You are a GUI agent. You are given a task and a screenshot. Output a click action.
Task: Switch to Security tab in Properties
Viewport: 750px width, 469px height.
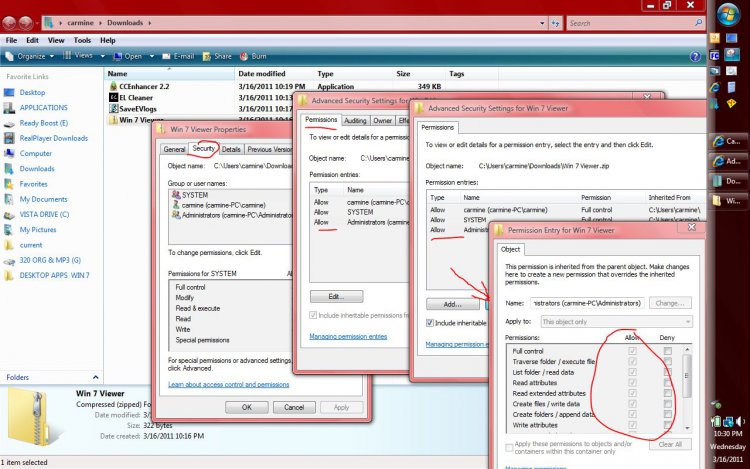pyautogui.click(x=203, y=148)
